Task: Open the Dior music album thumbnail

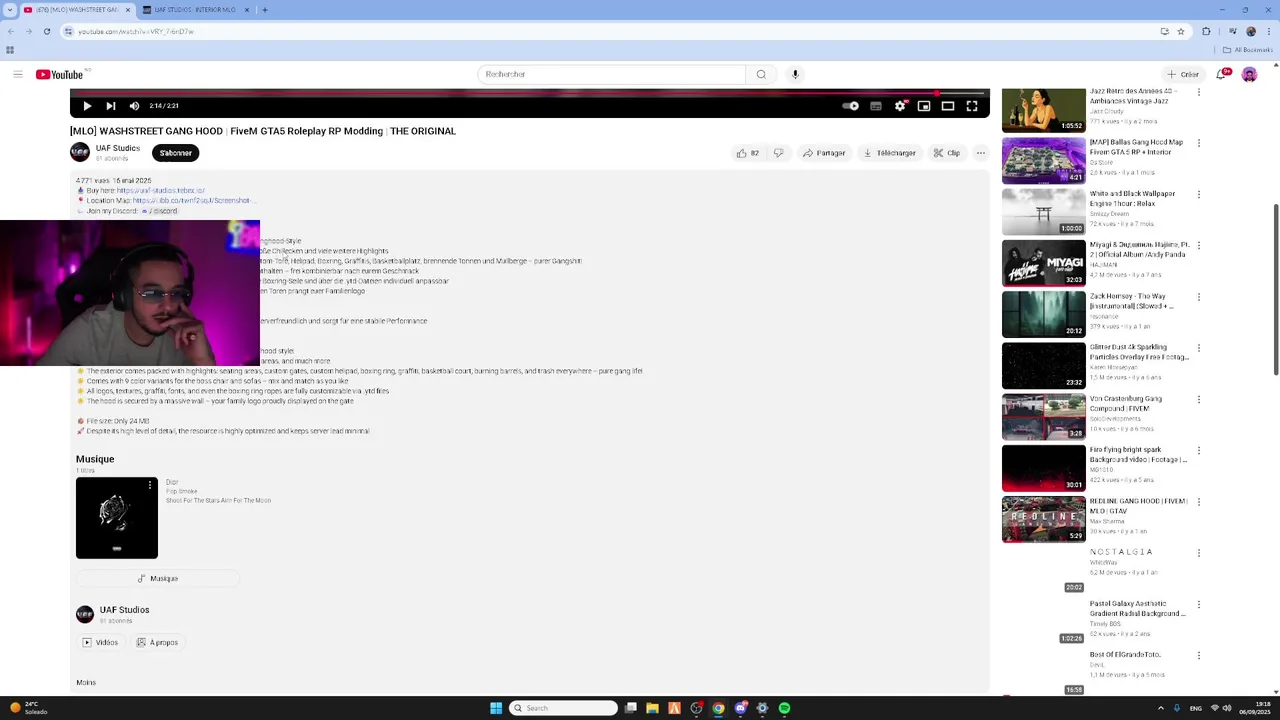Action: (117, 518)
